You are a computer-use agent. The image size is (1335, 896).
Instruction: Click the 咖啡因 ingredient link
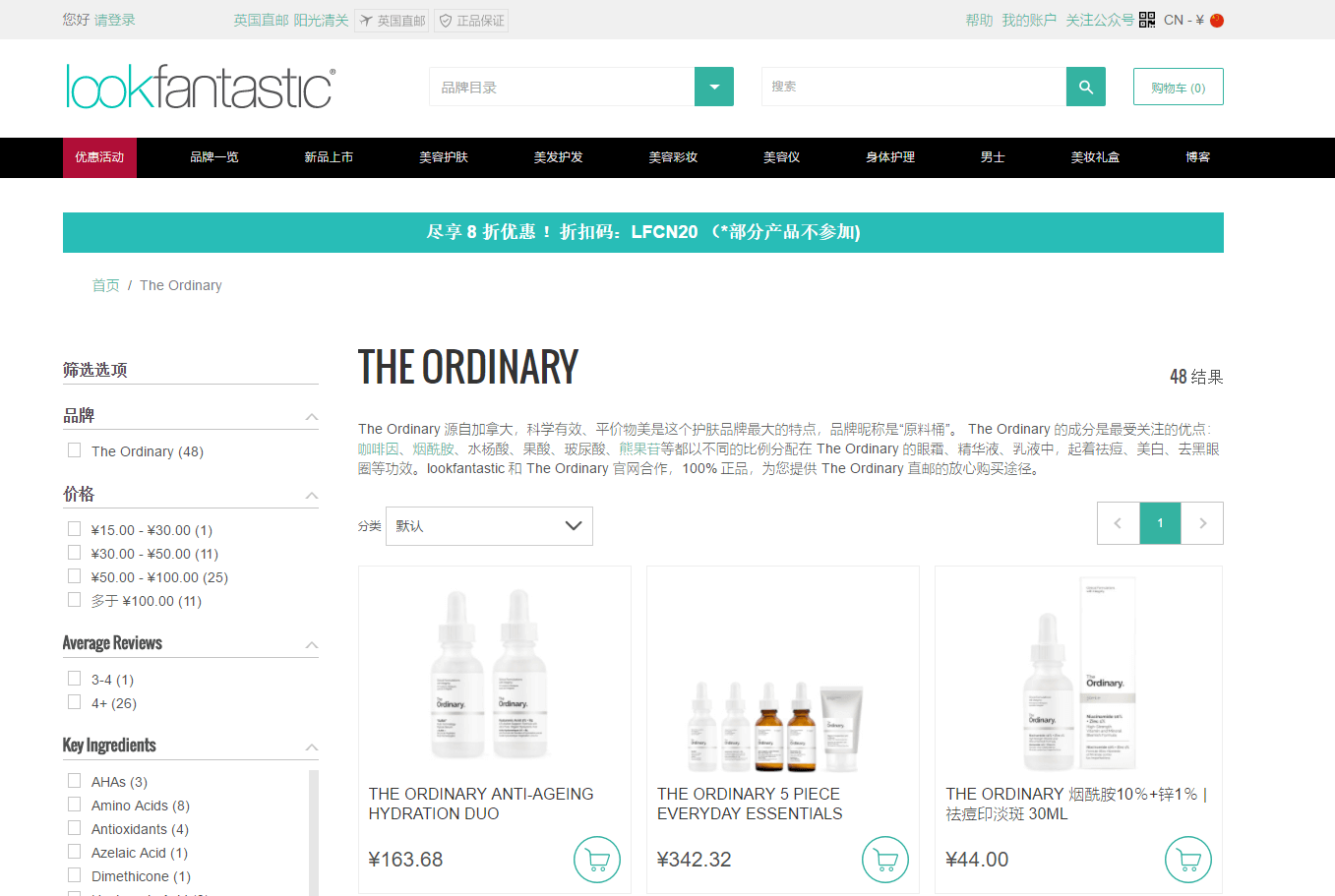pyautogui.click(x=379, y=448)
